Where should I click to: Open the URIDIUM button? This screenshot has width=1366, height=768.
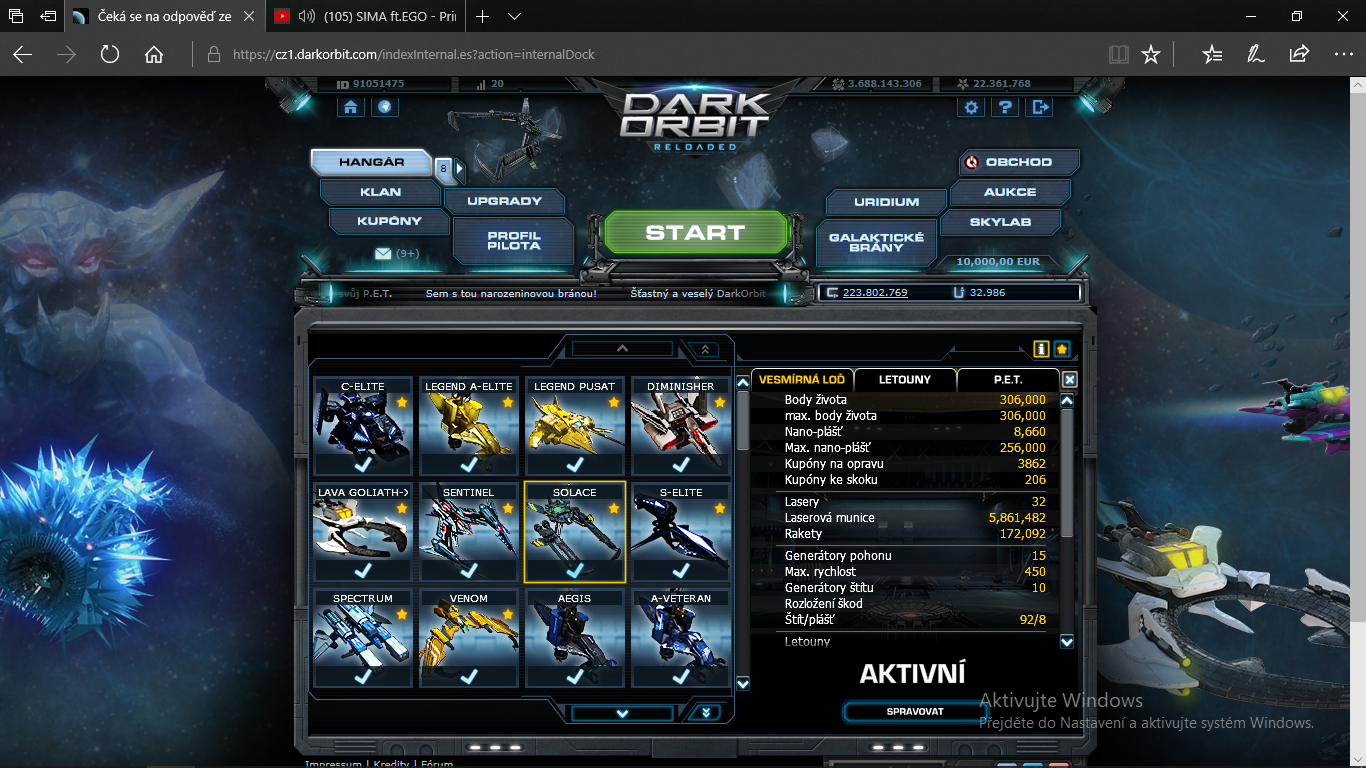(x=886, y=201)
